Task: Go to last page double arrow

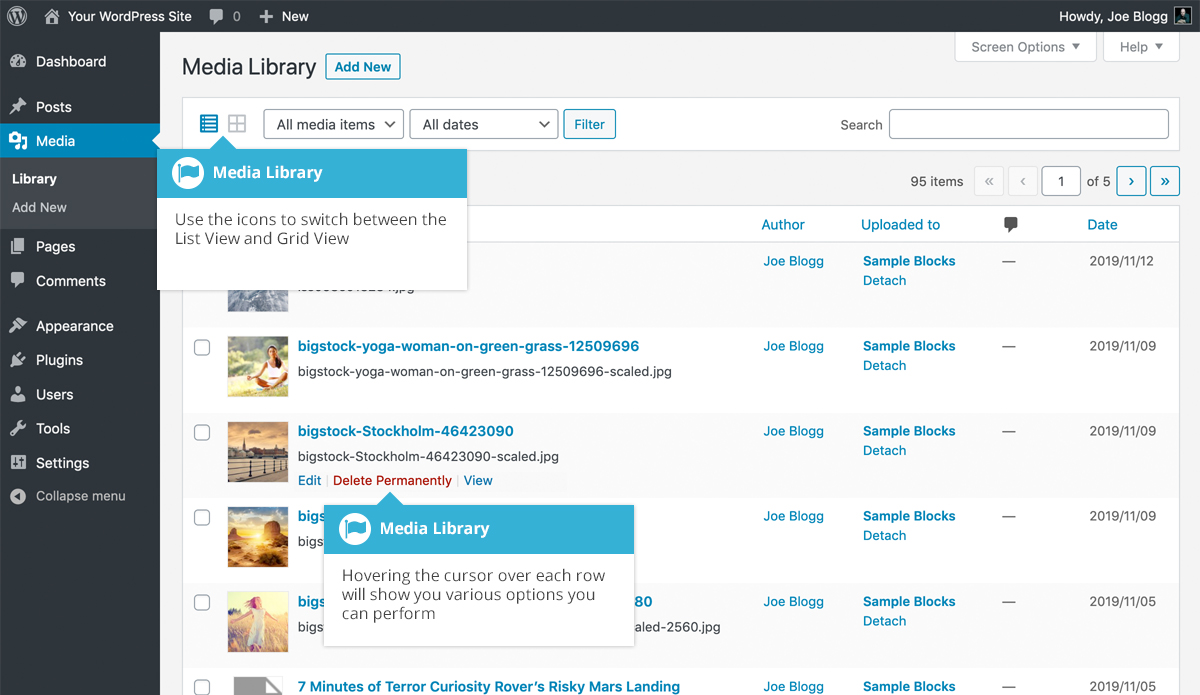Action: [x=1165, y=181]
